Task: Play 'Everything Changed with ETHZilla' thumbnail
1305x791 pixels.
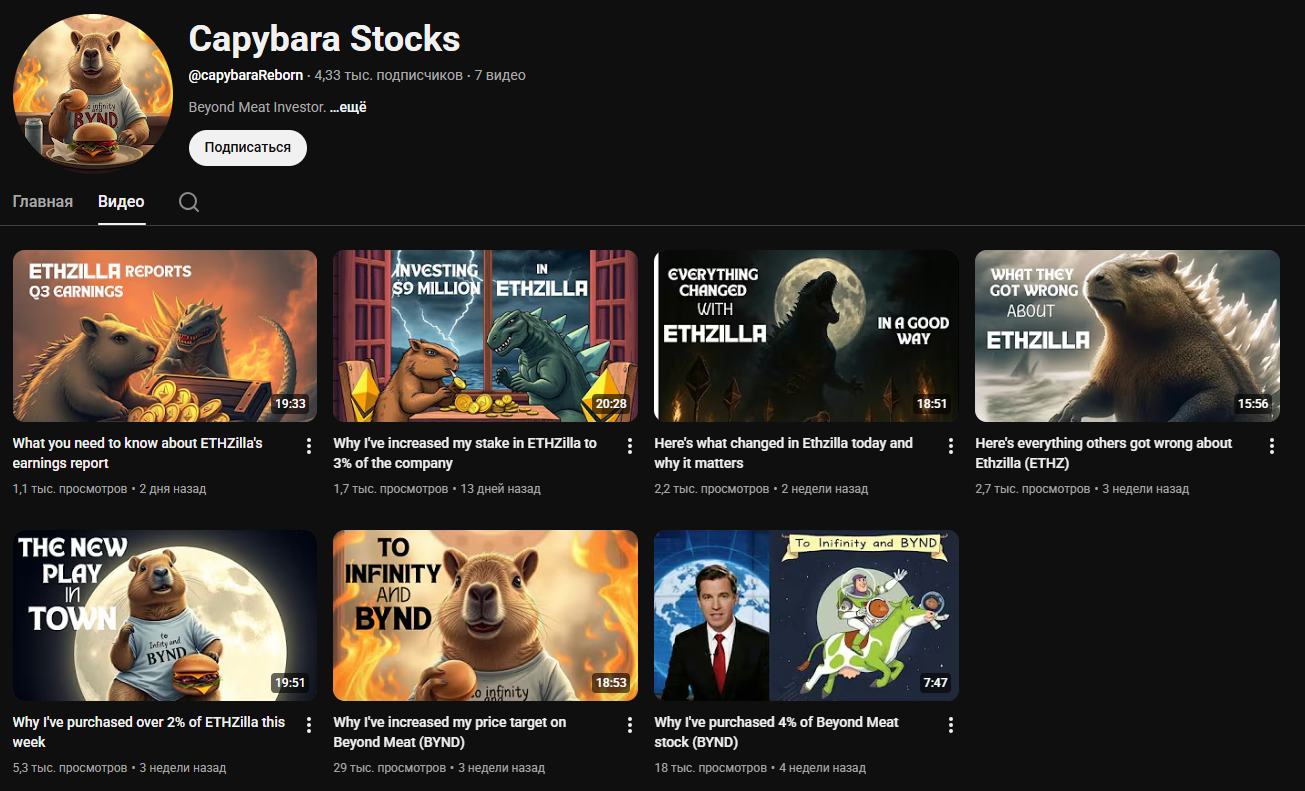Action: pyautogui.click(x=806, y=335)
